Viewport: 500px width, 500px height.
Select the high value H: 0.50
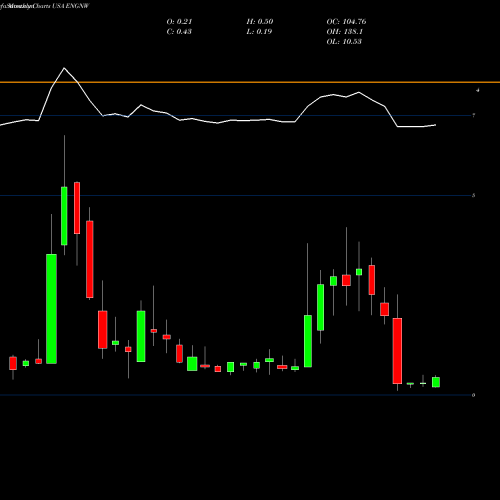click(260, 22)
